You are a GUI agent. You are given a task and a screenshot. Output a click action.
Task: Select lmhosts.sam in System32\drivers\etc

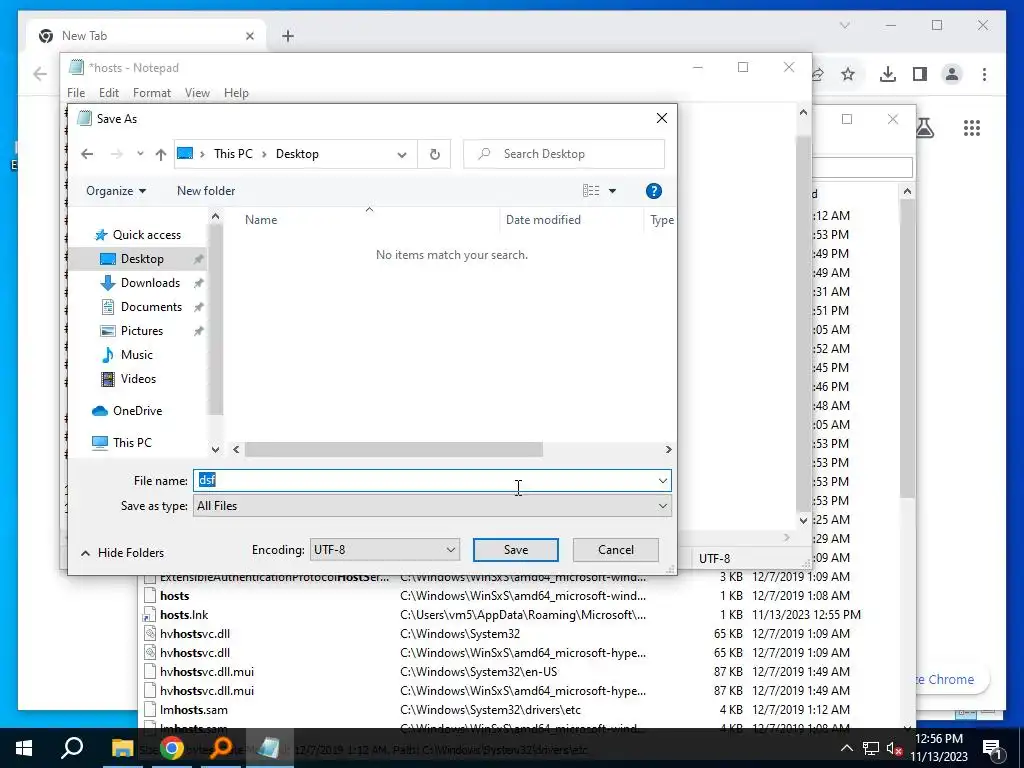tap(194, 710)
